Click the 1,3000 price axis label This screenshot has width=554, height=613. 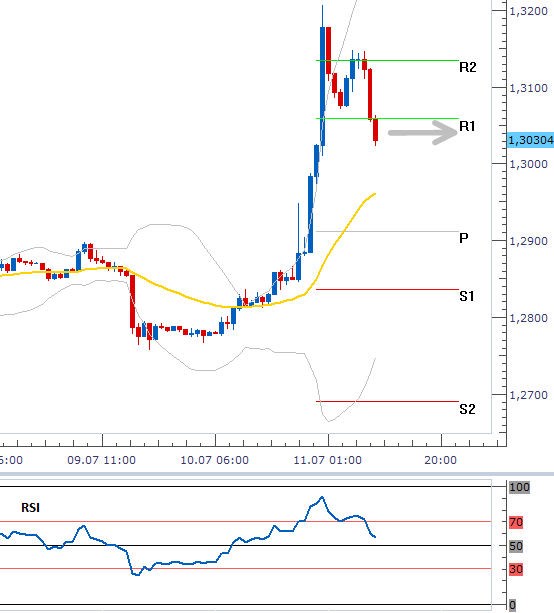pos(529,164)
